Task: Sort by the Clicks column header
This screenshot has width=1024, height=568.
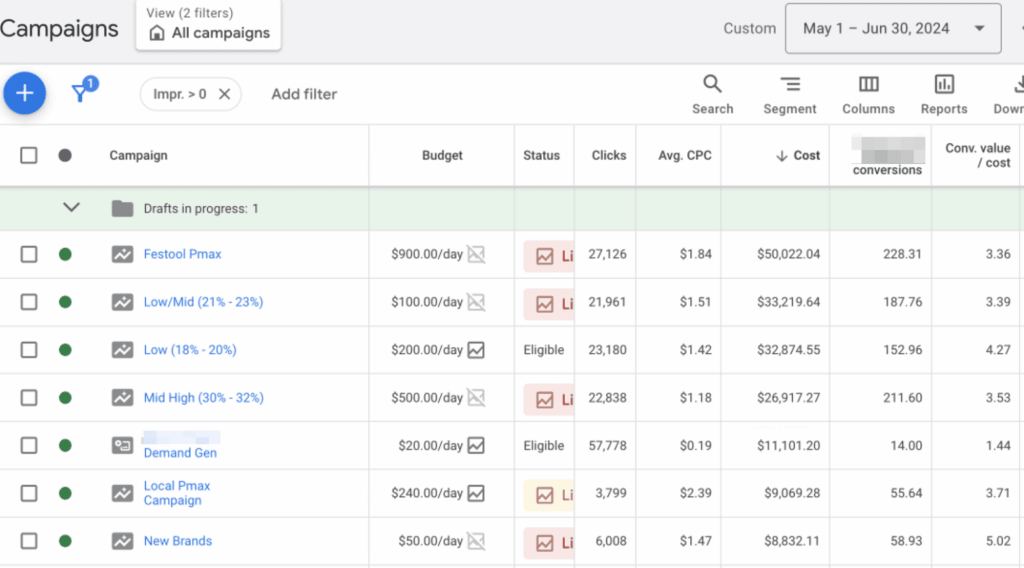Action: pos(608,155)
